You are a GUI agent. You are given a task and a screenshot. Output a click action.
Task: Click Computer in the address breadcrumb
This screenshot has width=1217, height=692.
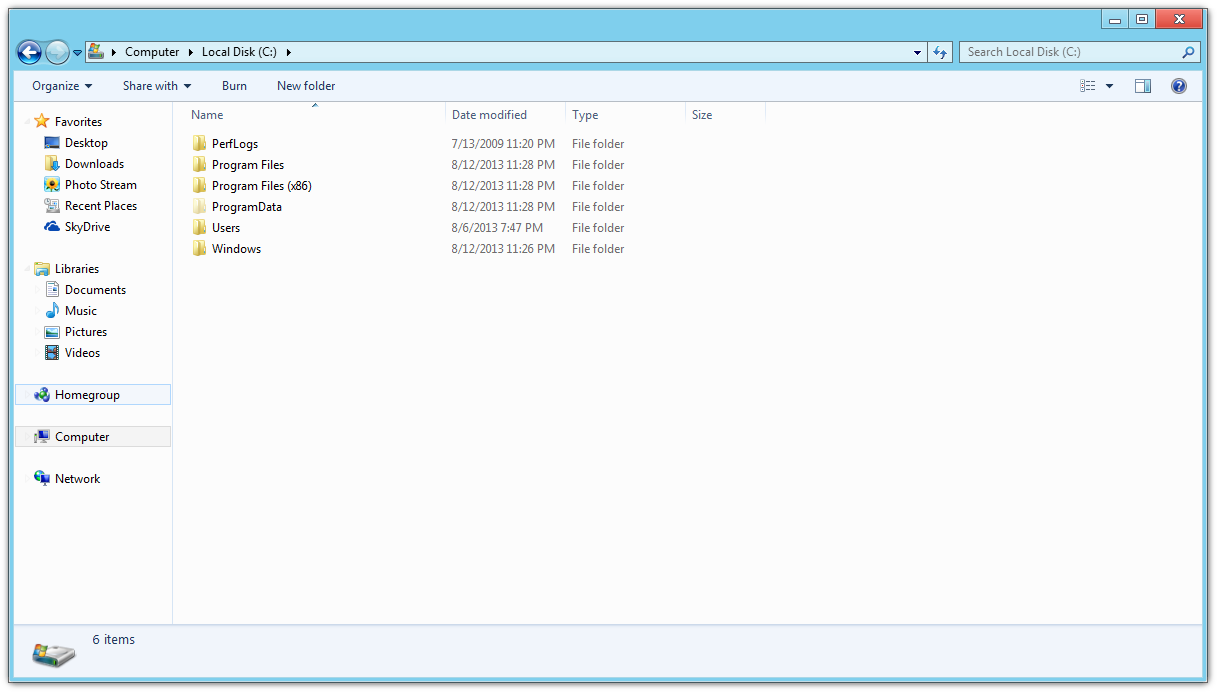(152, 52)
